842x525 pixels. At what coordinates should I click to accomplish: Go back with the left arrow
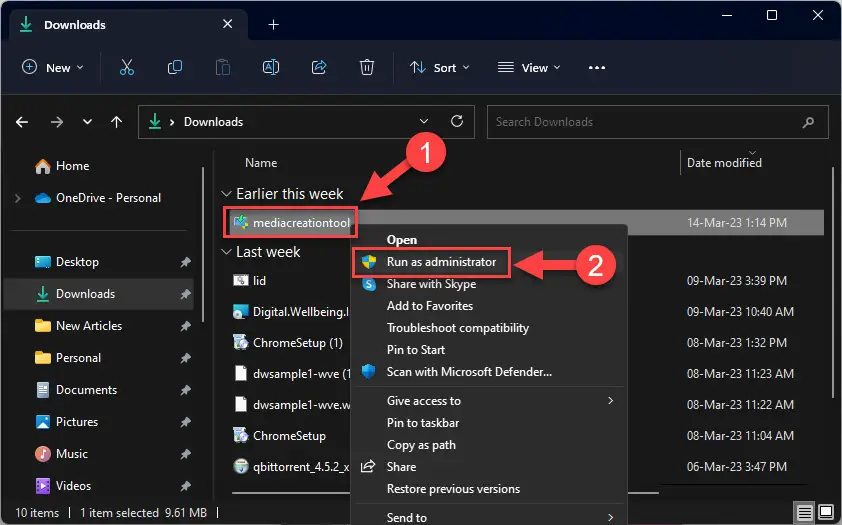(x=22, y=122)
